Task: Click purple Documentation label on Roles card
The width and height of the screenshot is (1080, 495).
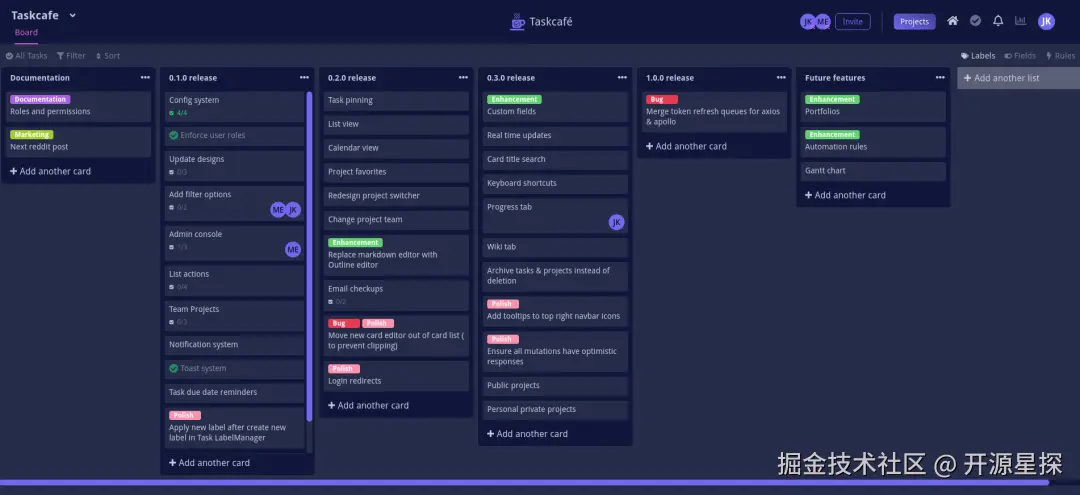Action: (x=40, y=99)
